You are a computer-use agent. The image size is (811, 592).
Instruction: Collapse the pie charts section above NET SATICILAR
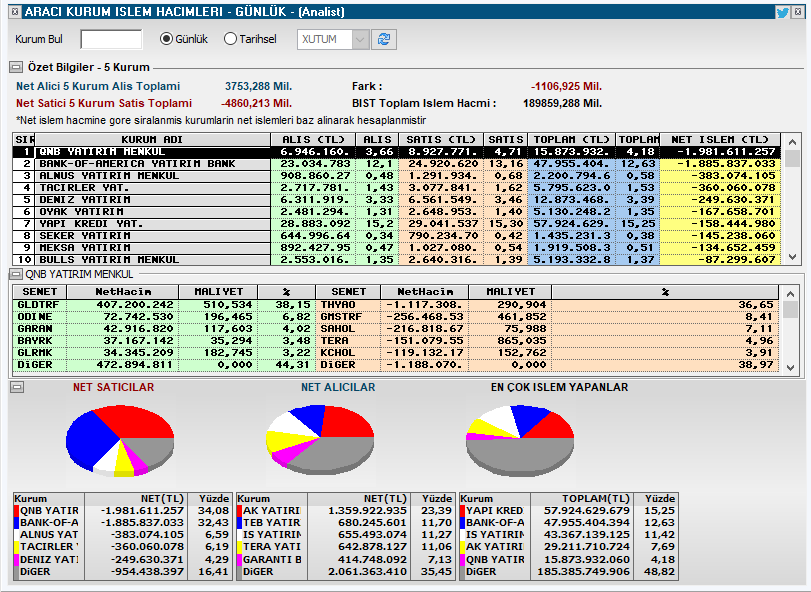tap(17, 387)
